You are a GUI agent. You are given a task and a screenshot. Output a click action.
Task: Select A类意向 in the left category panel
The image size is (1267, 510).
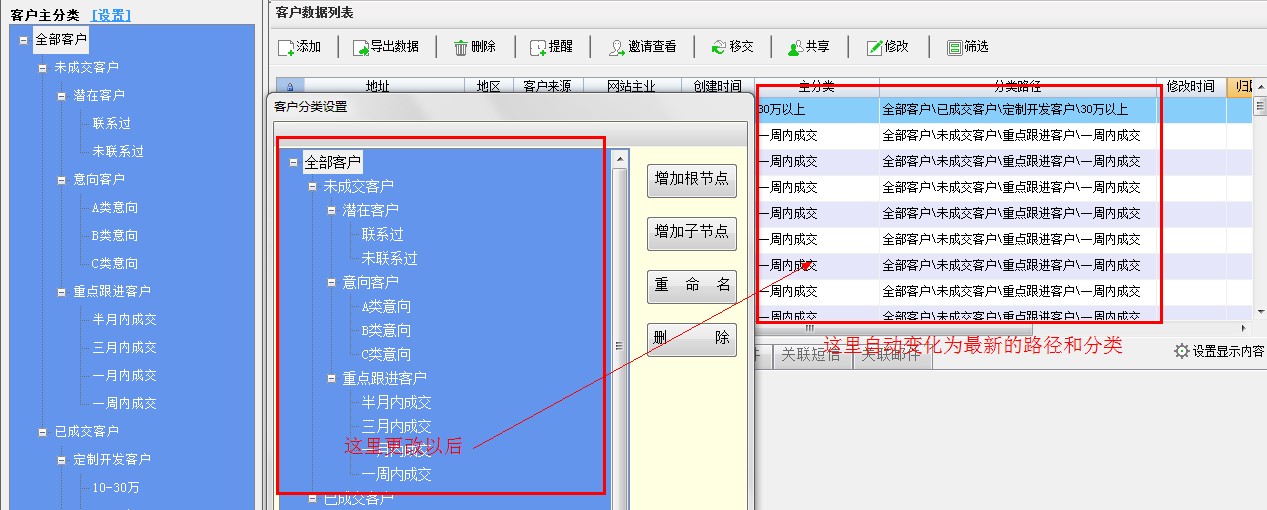click(115, 208)
